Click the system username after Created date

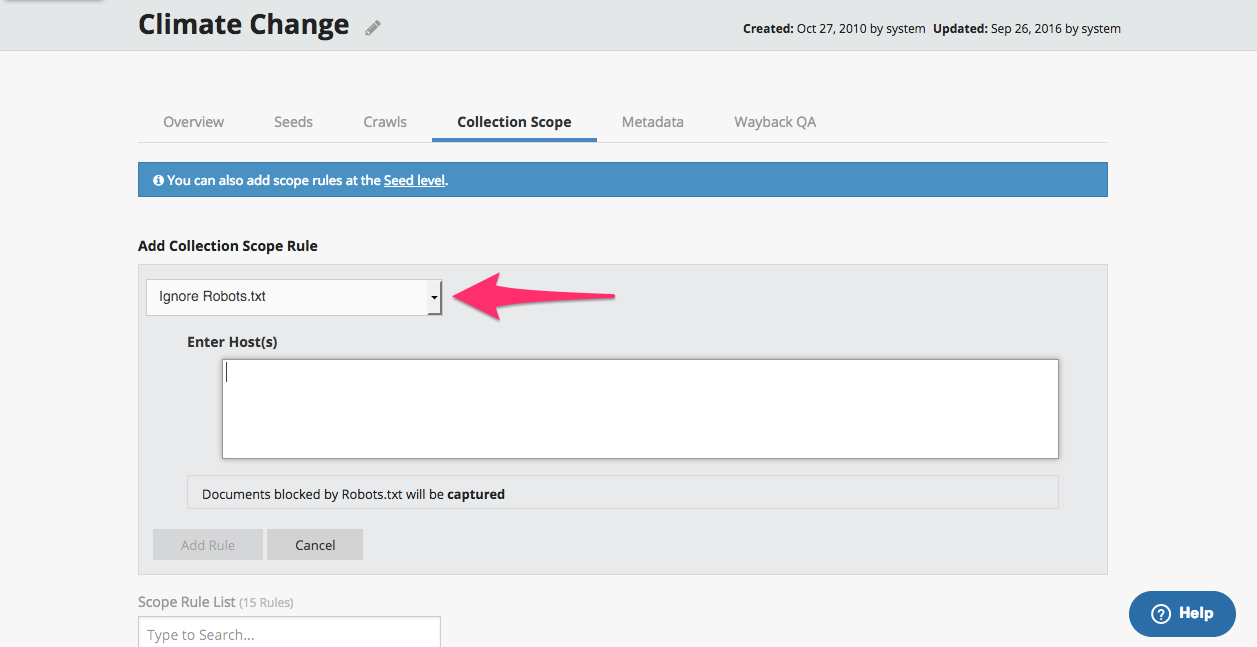(906, 29)
